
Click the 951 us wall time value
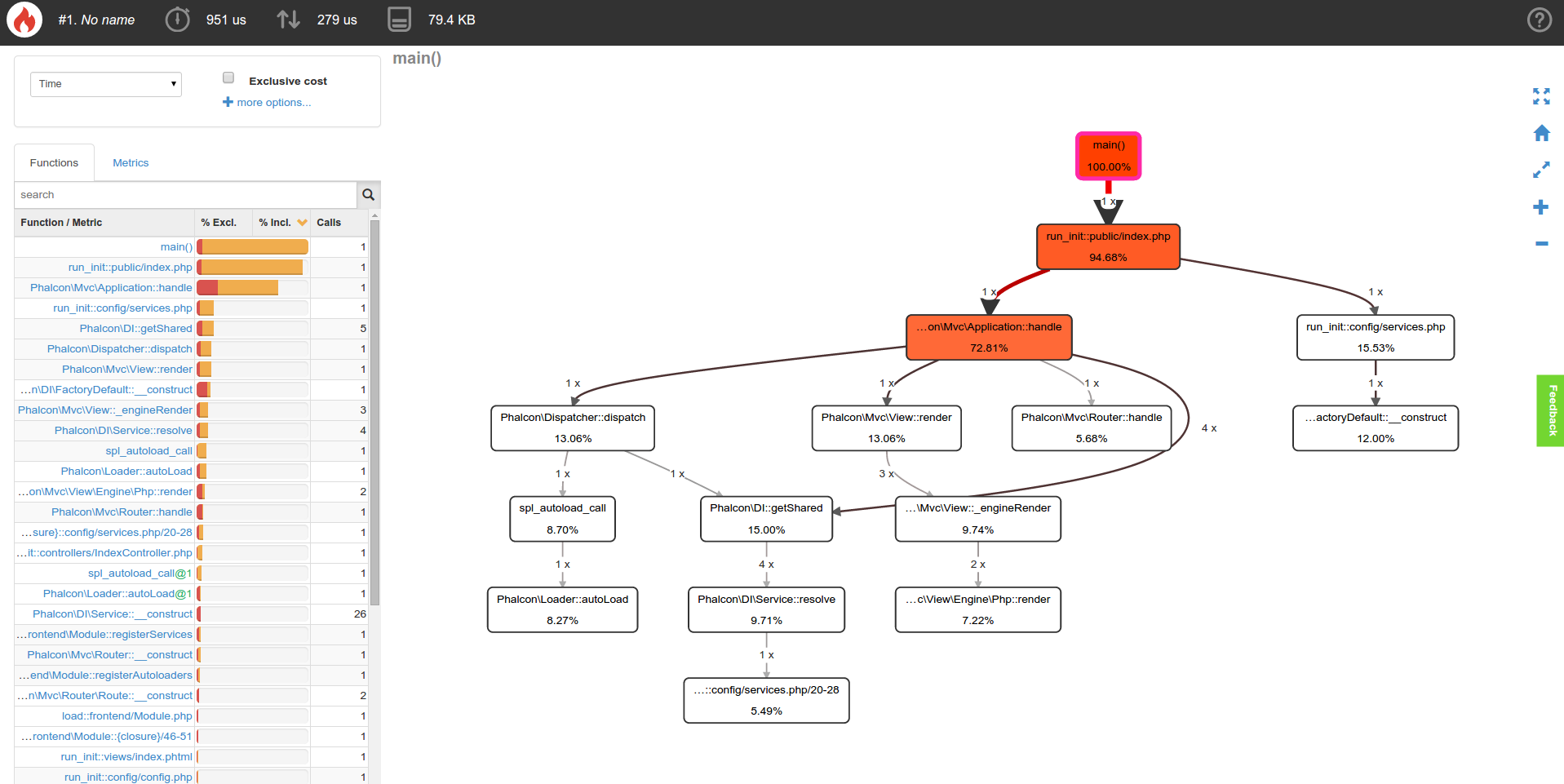click(226, 20)
